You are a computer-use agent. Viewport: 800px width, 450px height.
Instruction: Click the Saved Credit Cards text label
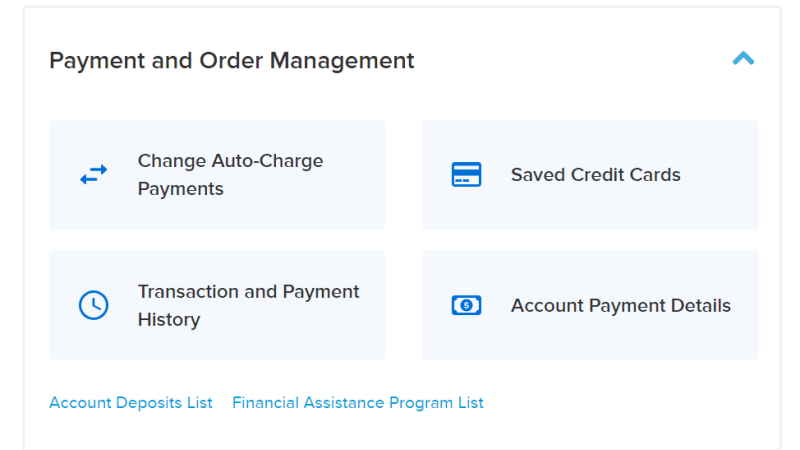(x=595, y=174)
